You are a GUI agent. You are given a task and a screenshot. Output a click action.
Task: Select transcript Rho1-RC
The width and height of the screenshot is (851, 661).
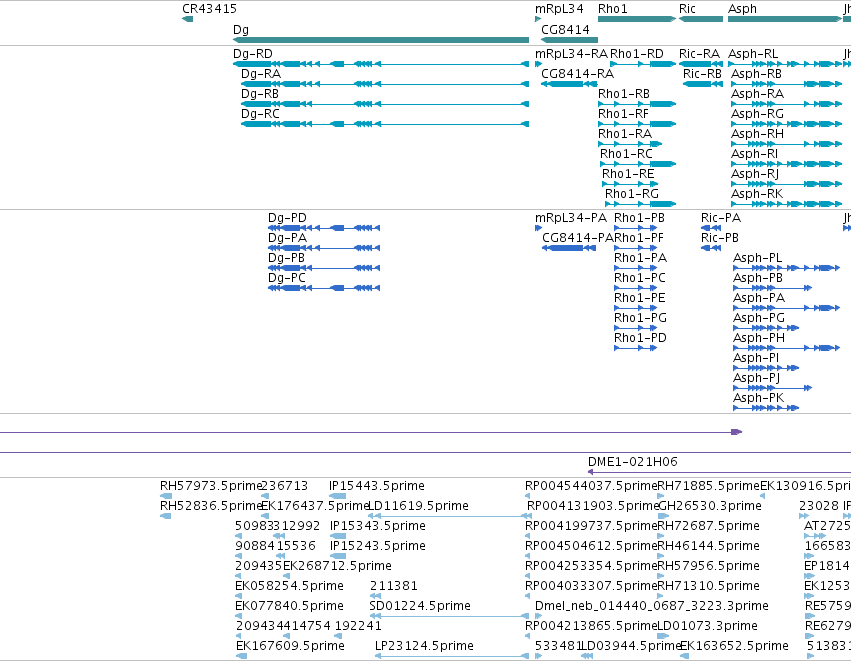pos(638,164)
